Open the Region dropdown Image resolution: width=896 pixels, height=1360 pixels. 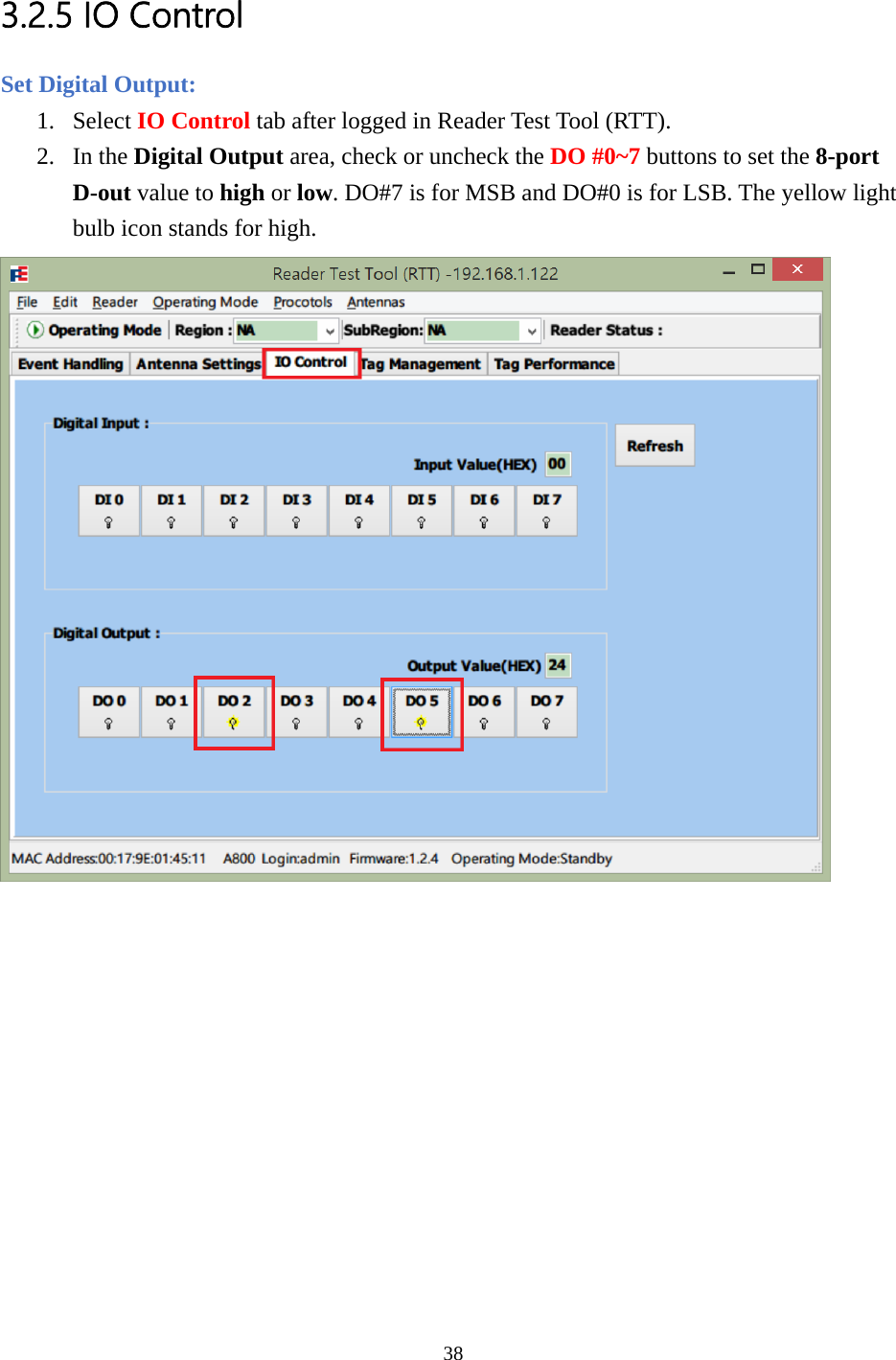click(327, 331)
